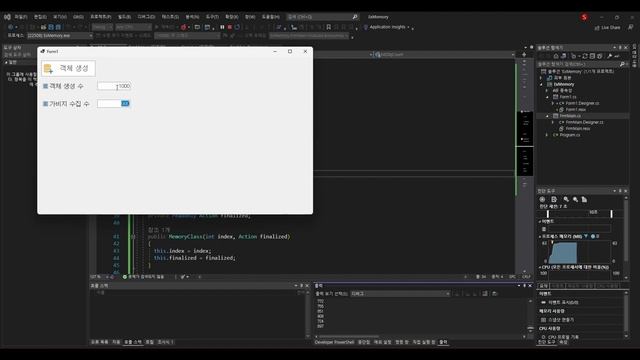Click the diagnostic tools zoom out icon

pyautogui.click(x=575, y=200)
